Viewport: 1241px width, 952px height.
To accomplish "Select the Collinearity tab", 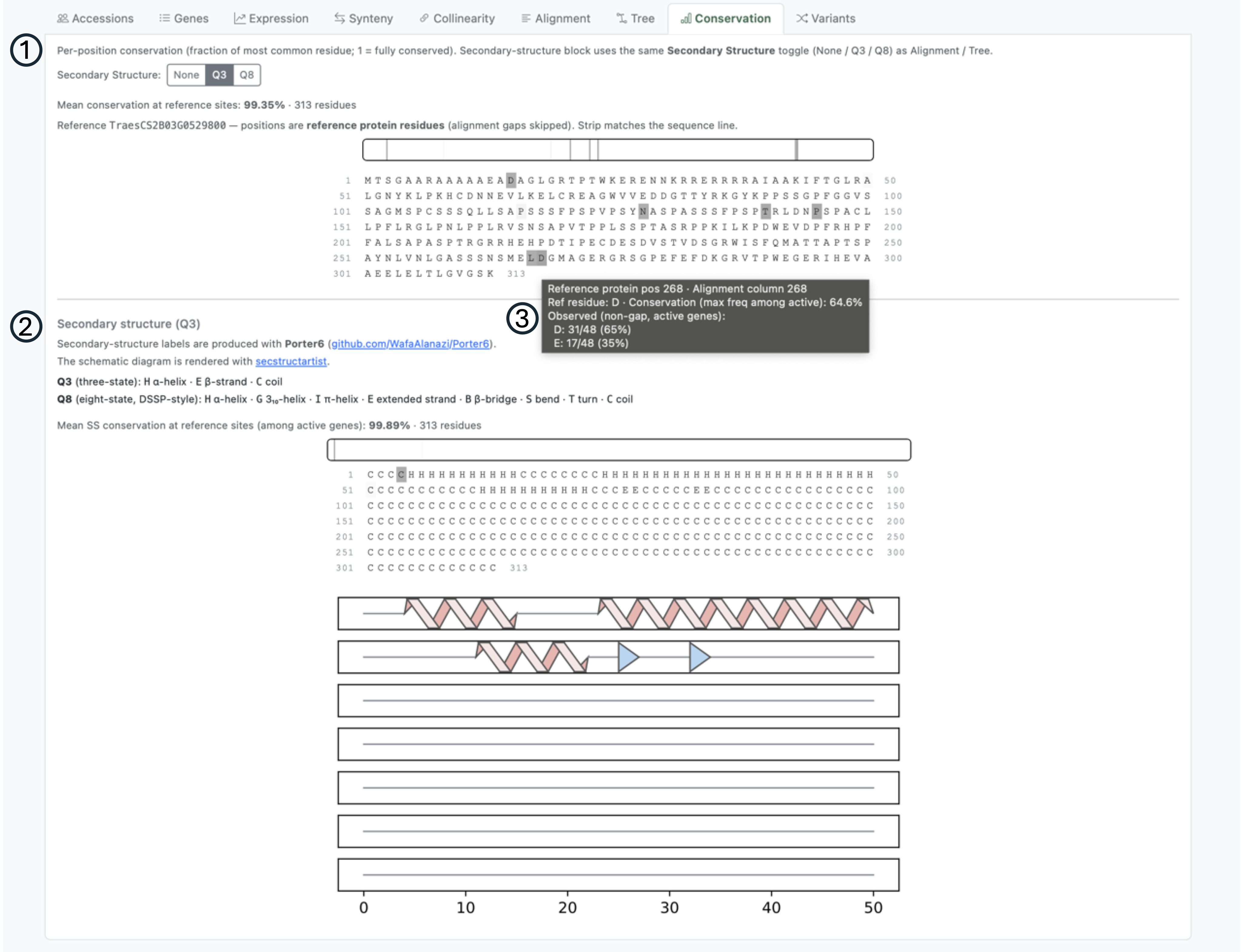I will (457, 19).
